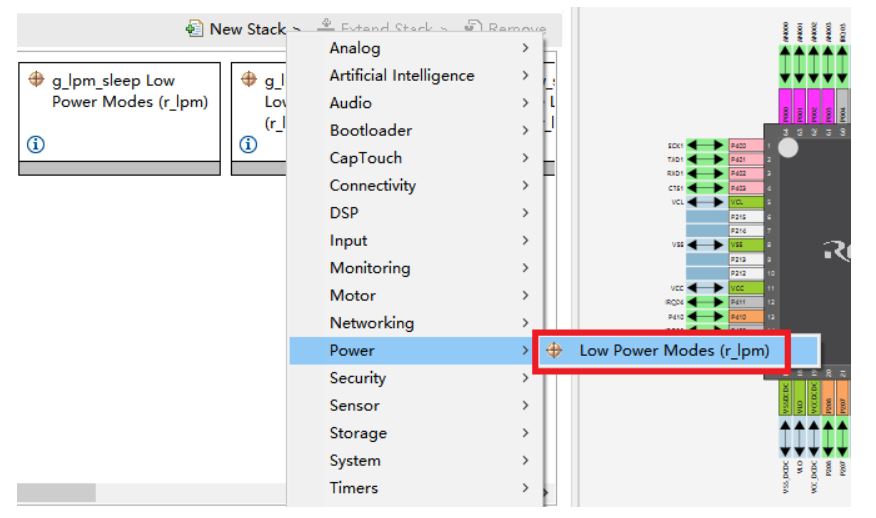
Task: Expand the Monitoring submenu arrow
Action: 525,268
